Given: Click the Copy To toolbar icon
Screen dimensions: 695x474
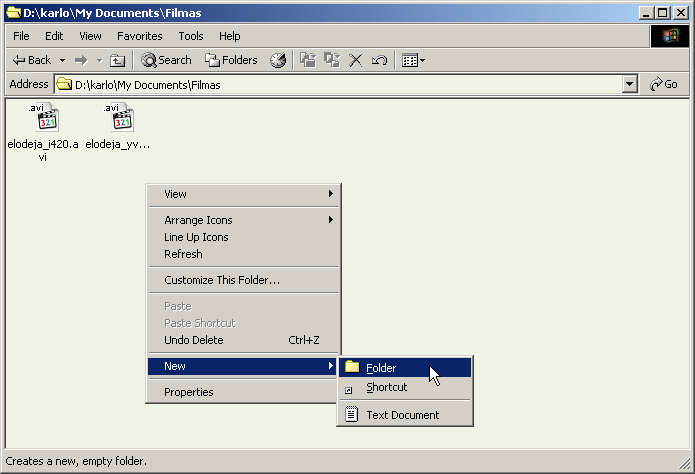Looking at the screenshot, I should click(x=332, y=60).
